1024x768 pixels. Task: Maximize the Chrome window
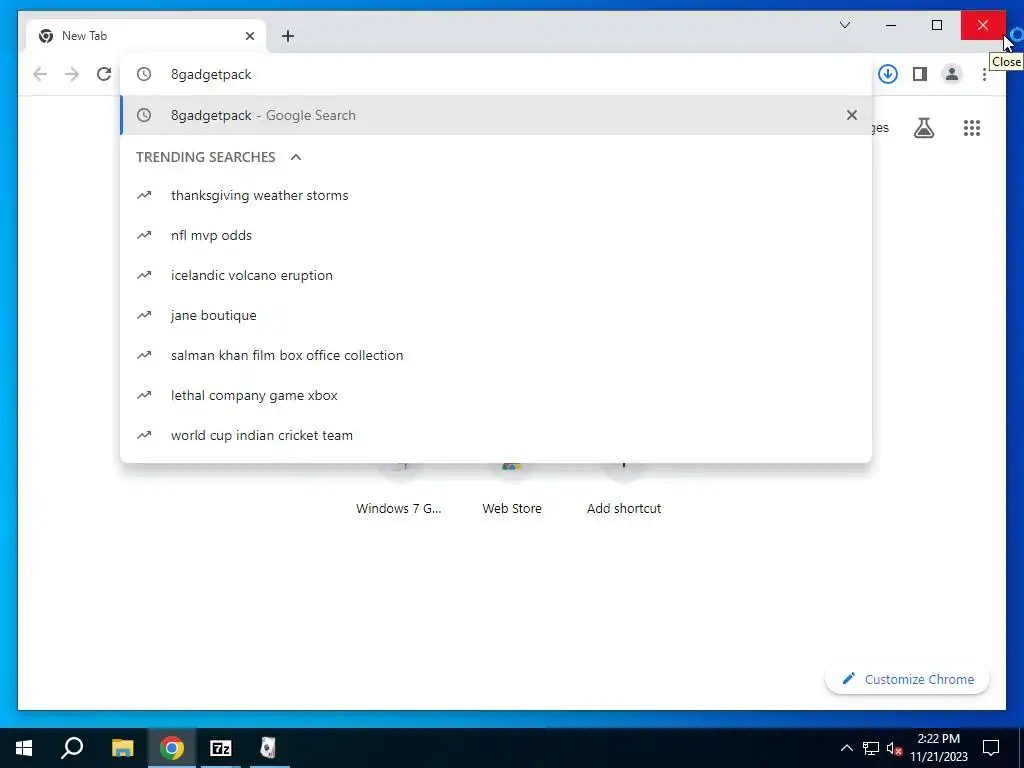(x=936, y=25)
